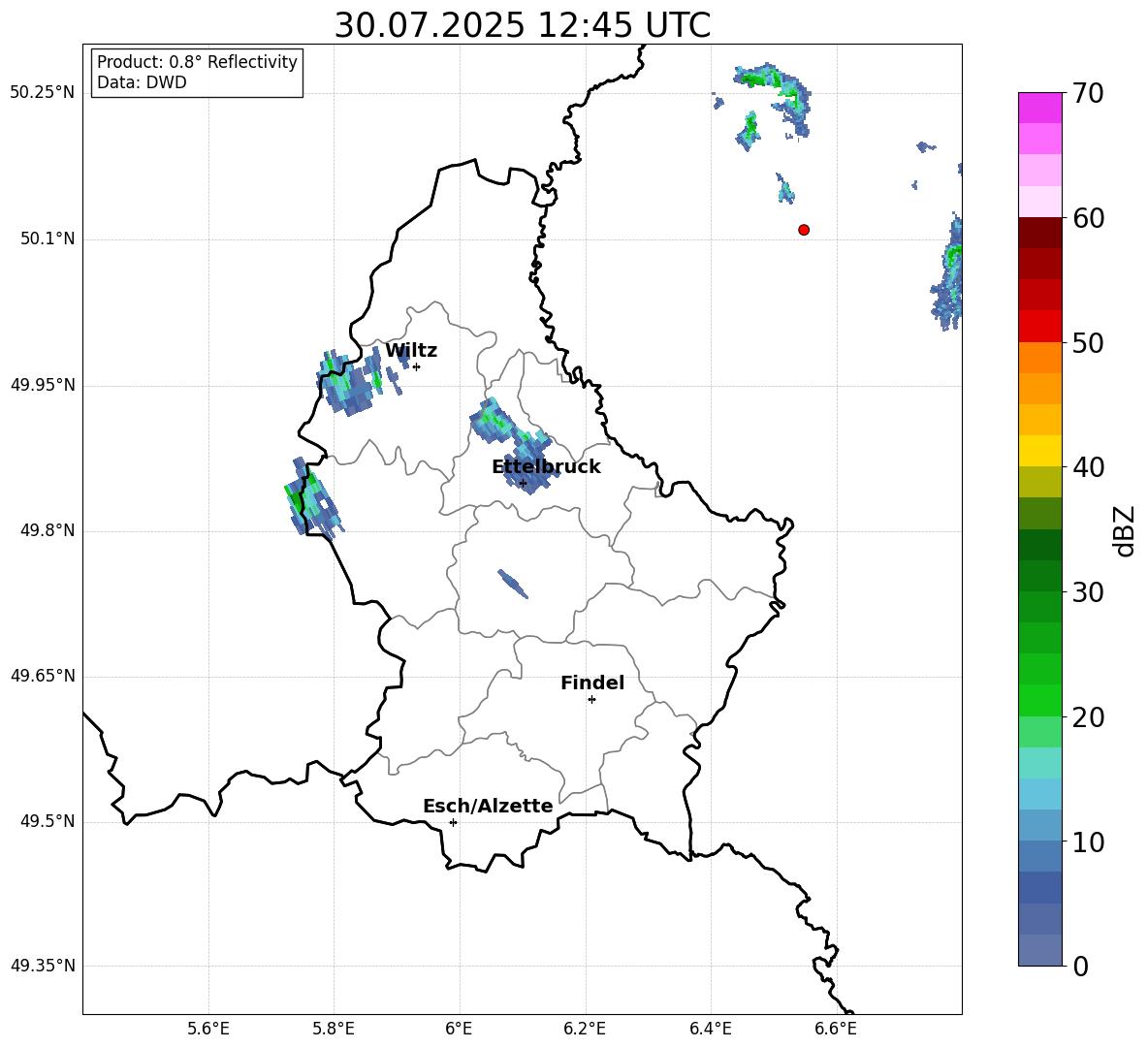Click the 50.1°N latitude label
This screenshot has width=1148, height=1048.
click(x=48, y=238)
